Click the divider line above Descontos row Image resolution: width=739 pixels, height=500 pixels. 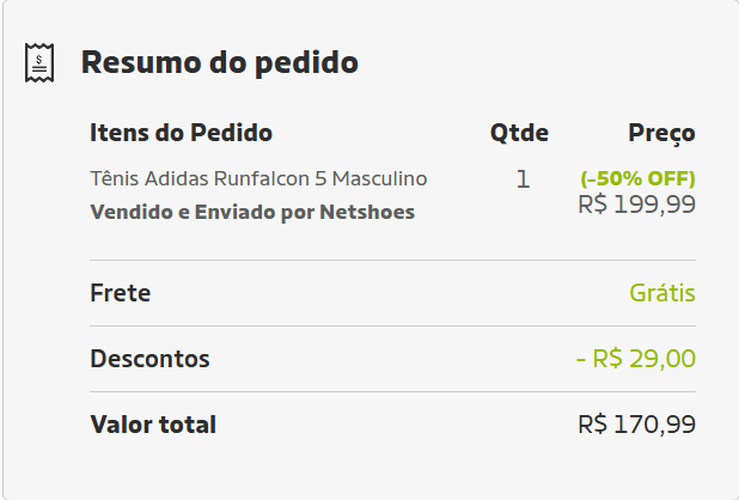tap(393, 326)
